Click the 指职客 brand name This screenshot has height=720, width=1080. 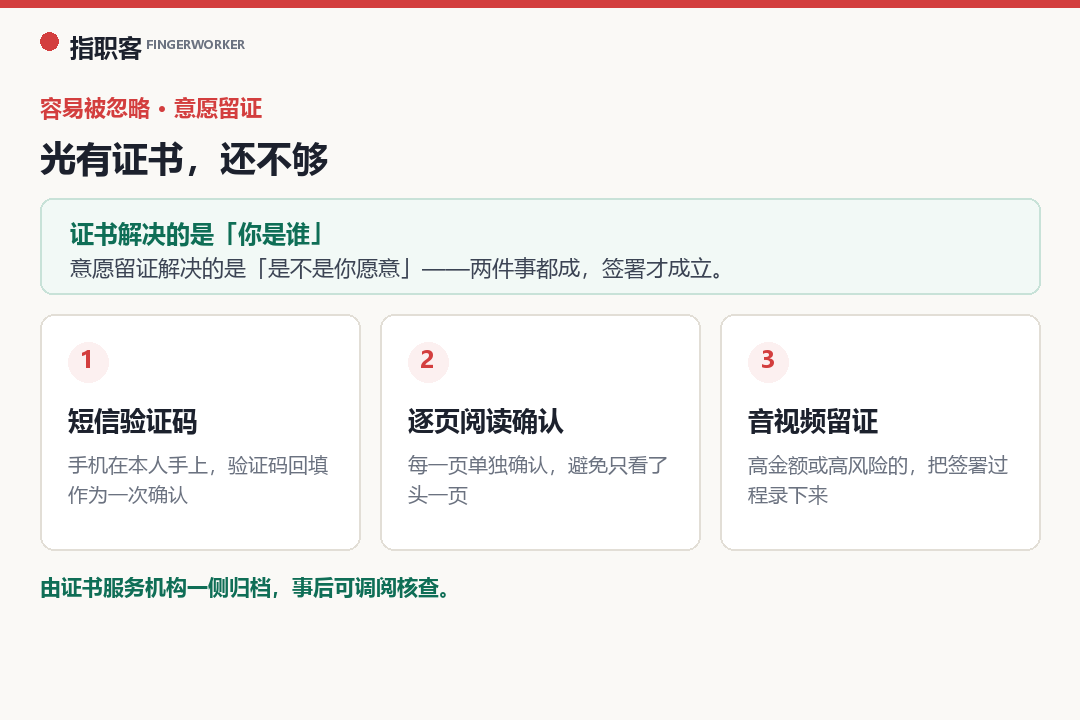click(105, 48)
